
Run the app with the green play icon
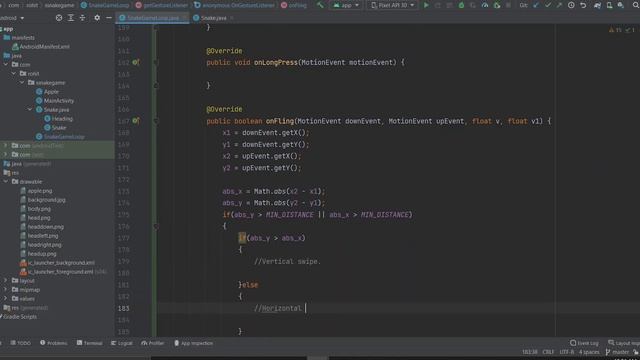point(426,5)
